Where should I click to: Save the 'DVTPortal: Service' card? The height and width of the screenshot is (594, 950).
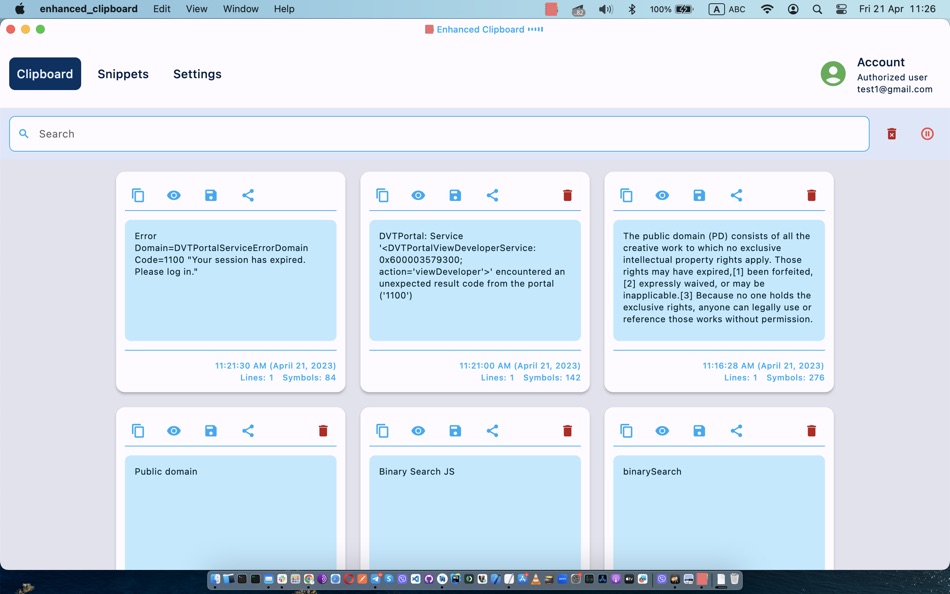click(455, 195)
